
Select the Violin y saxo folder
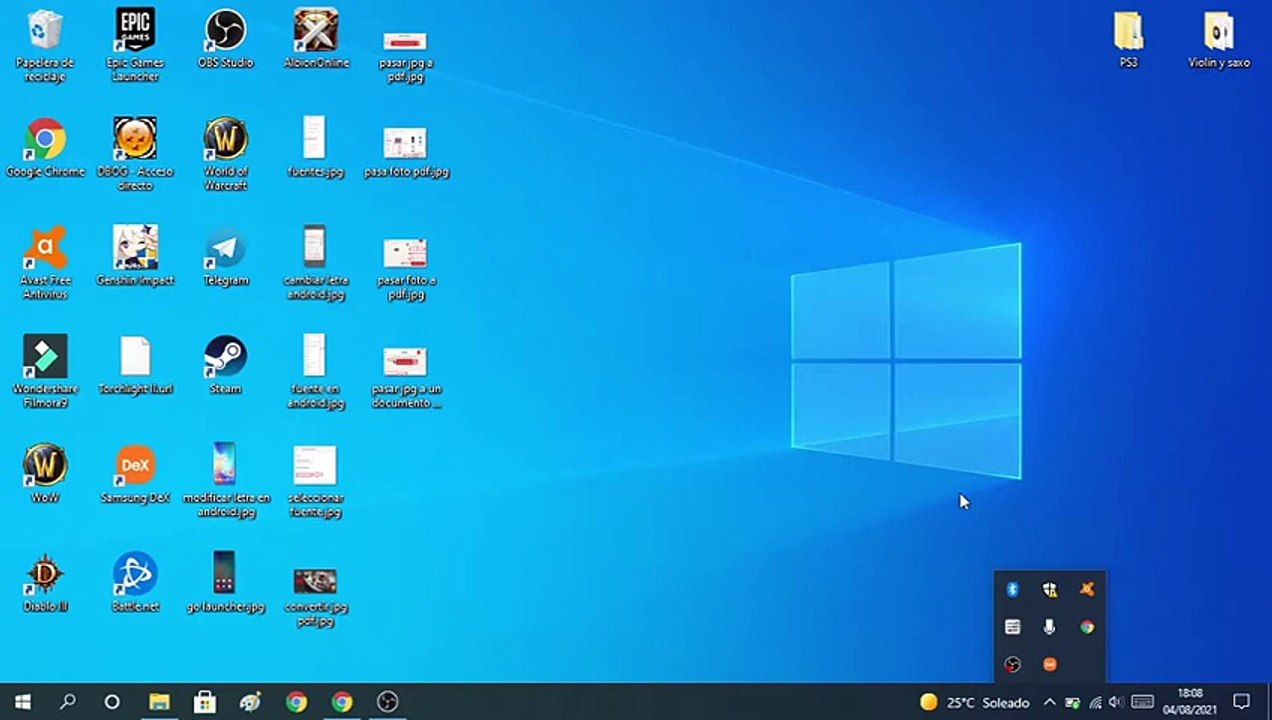pyautogui.click(x=1218, y=40)
